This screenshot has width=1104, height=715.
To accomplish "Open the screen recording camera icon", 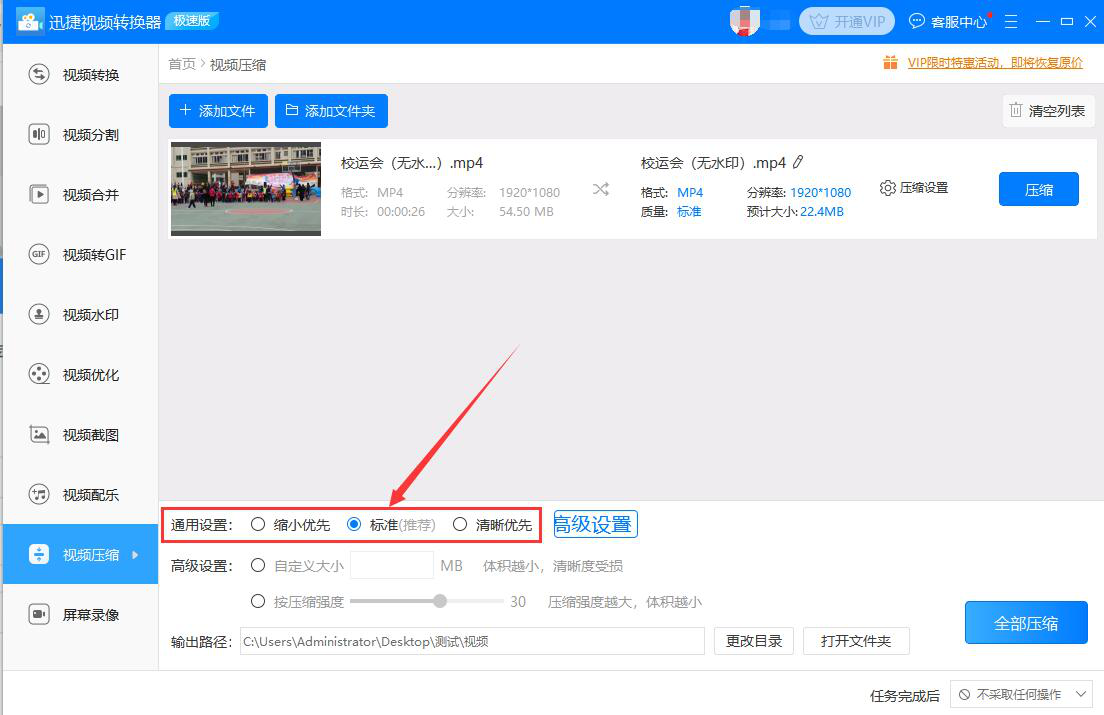I will click(x=39, y=615).
